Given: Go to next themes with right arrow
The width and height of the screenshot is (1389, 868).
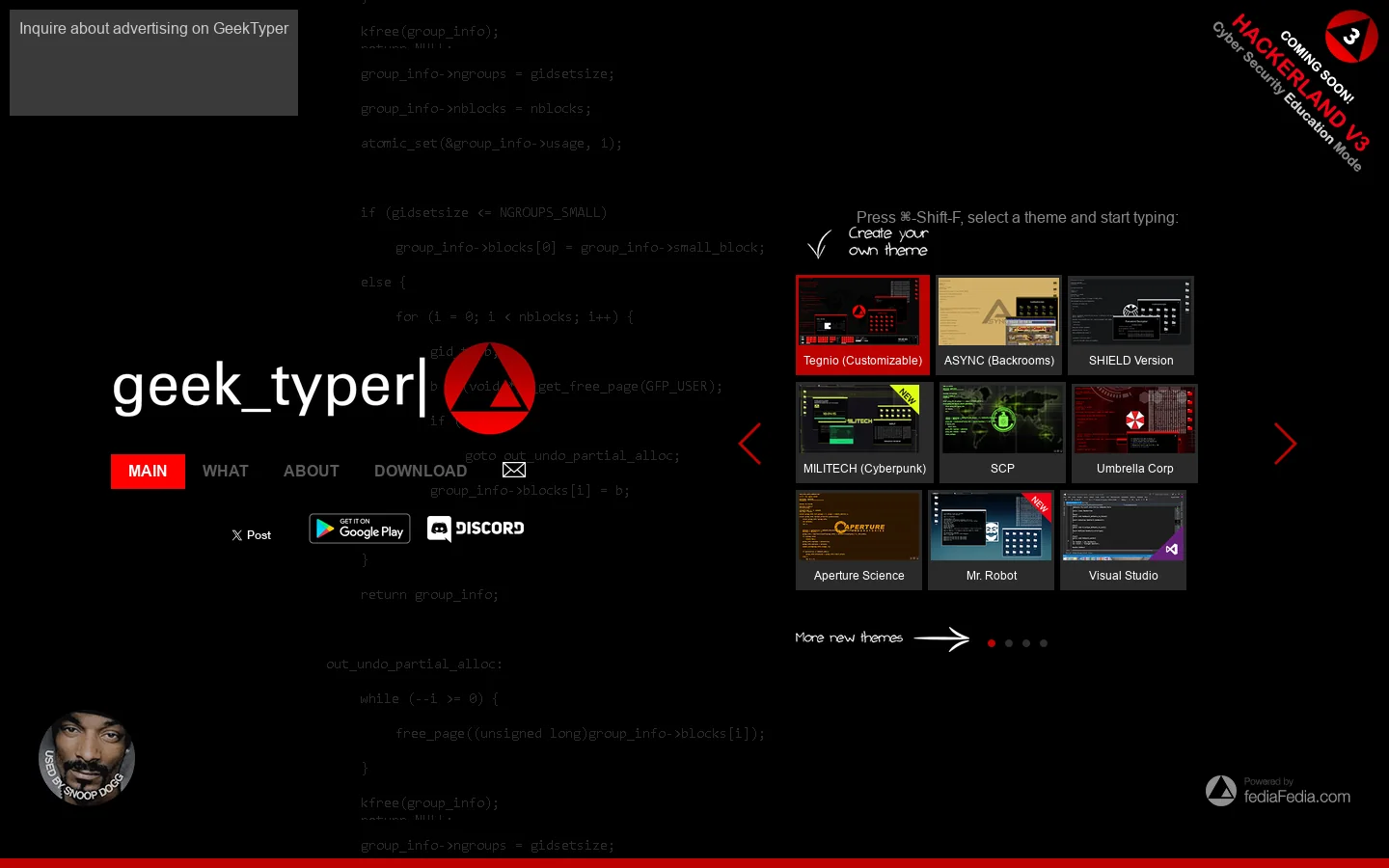Looking at the screenshot, I should pos(1285,444).
